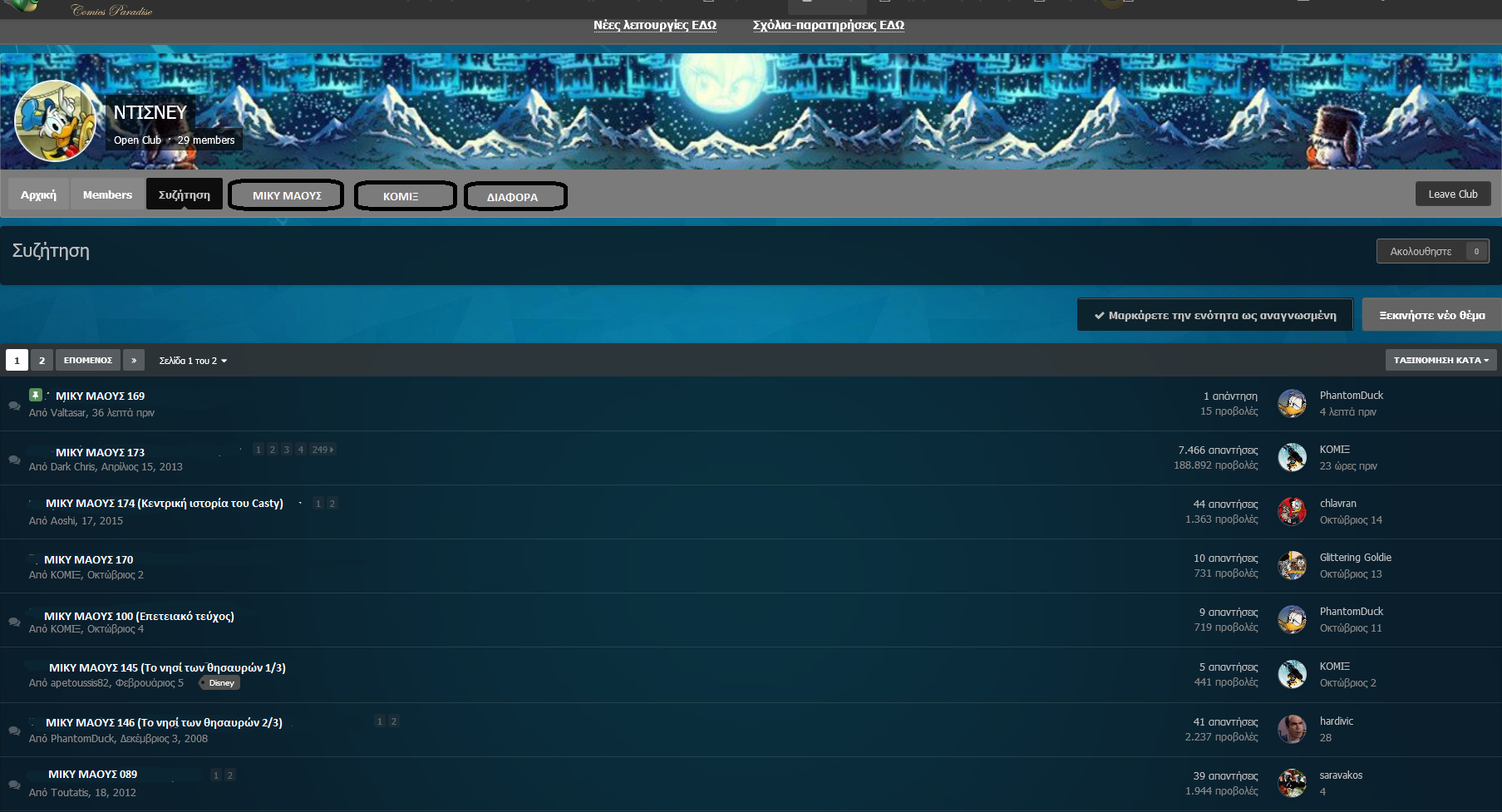The width and height of the screenshot is (1502, 812).
Task: Open hardivic's profile name
Action: [1337, 721]
